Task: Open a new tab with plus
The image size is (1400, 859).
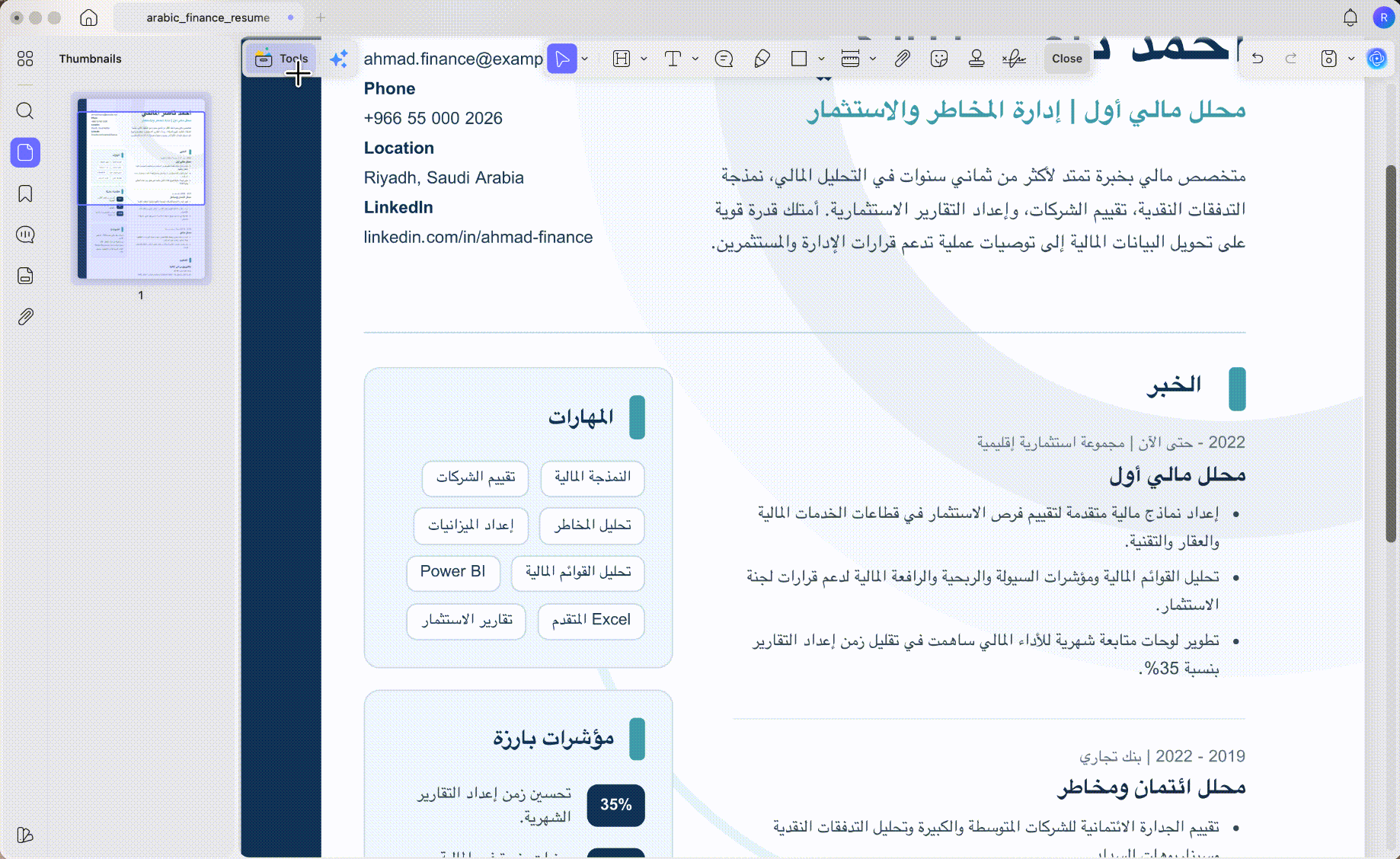Action: [x=320, y=18]
